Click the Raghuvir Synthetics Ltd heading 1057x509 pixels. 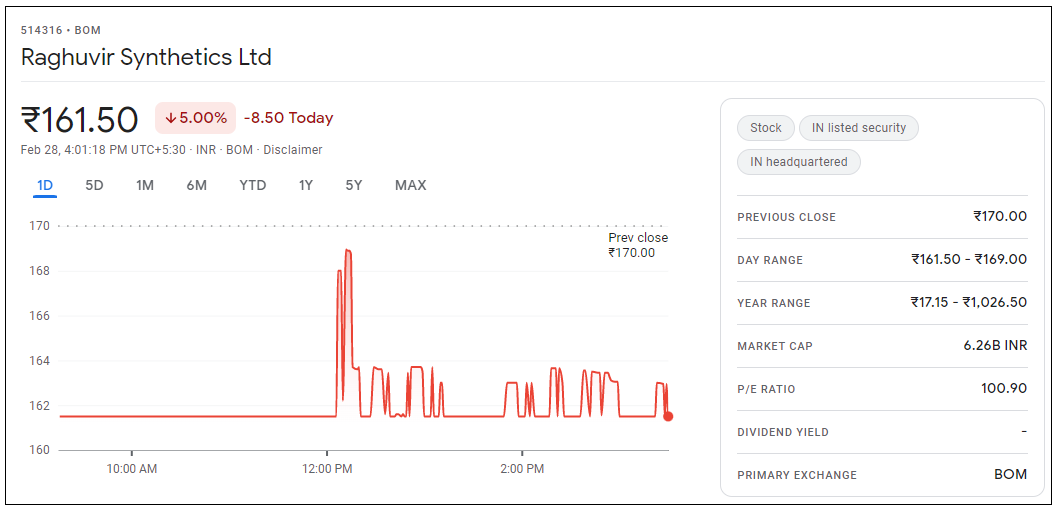click(146, 57)
